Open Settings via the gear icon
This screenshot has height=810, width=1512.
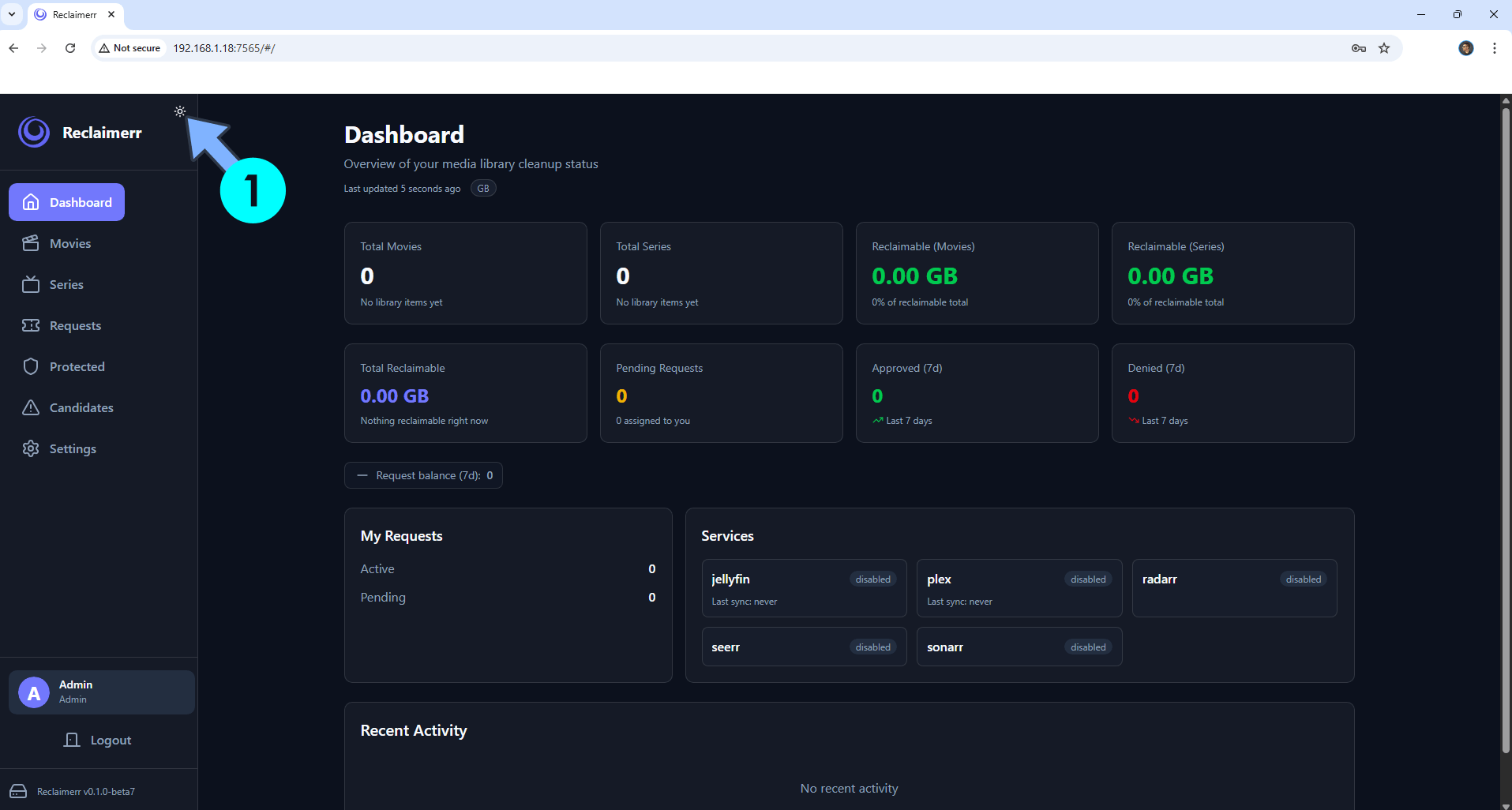pyautogui.click(x=32, y=448)
